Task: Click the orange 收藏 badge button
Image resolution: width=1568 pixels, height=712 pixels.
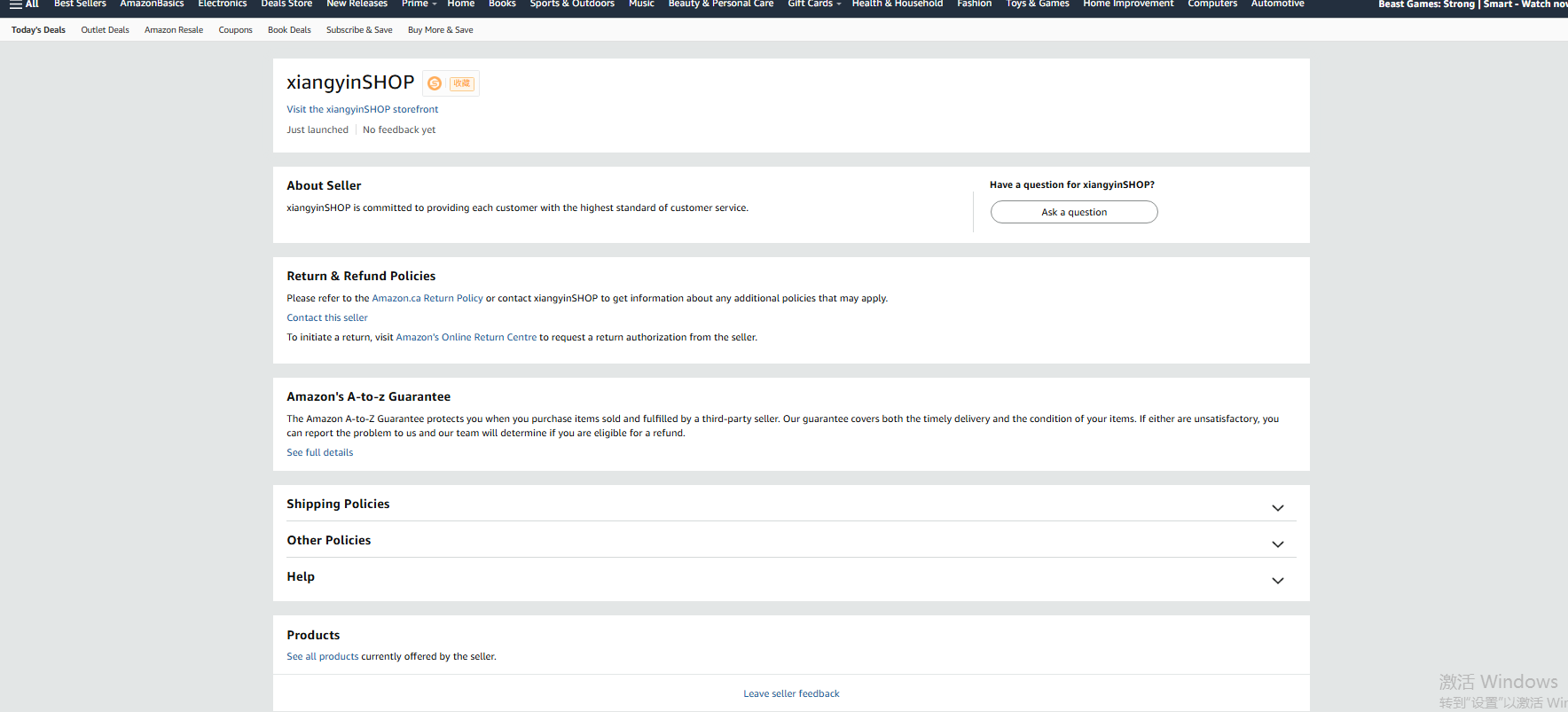Action: coord(462,83)
